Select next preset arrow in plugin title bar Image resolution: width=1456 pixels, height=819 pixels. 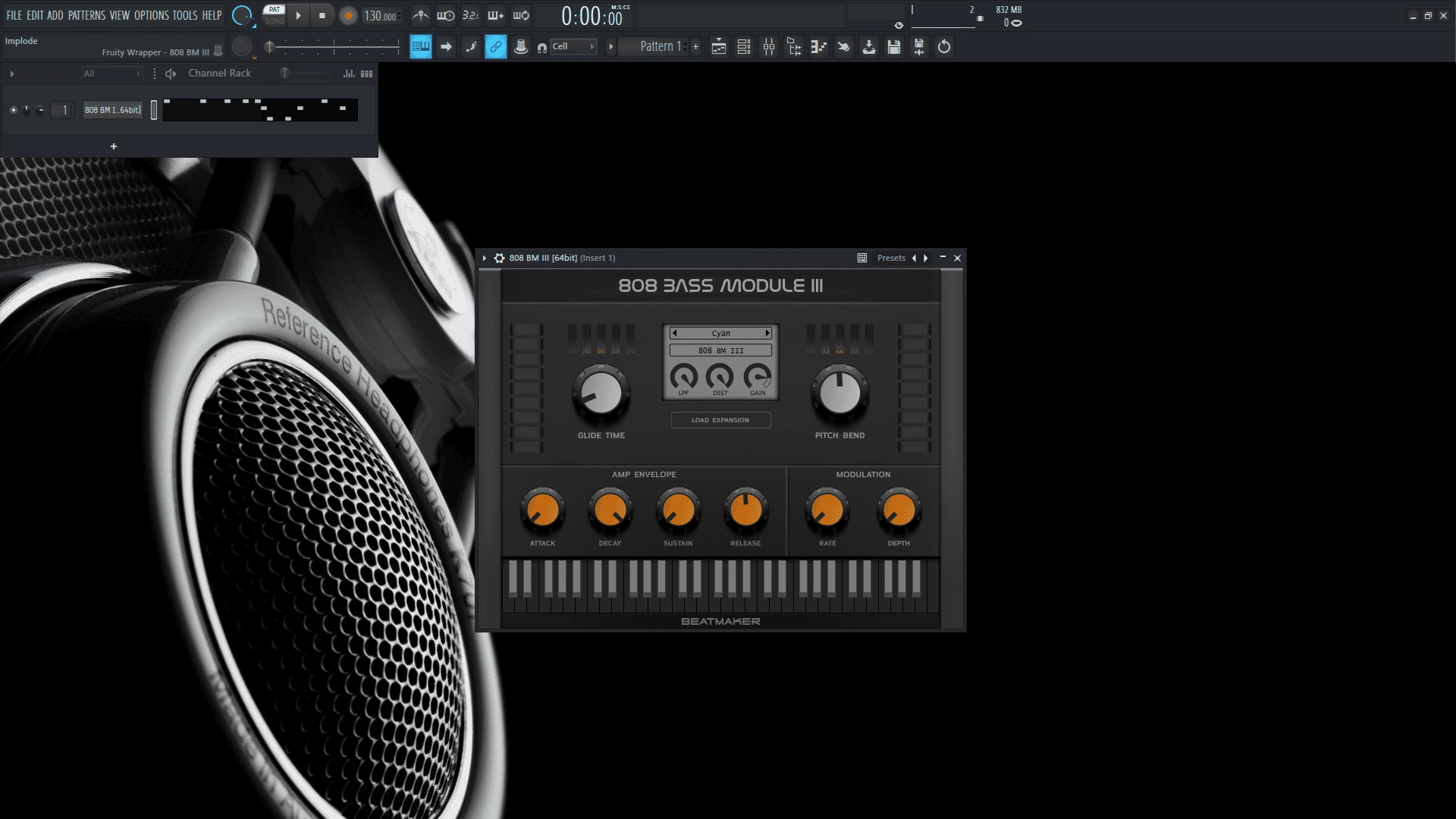coord(926,258)
